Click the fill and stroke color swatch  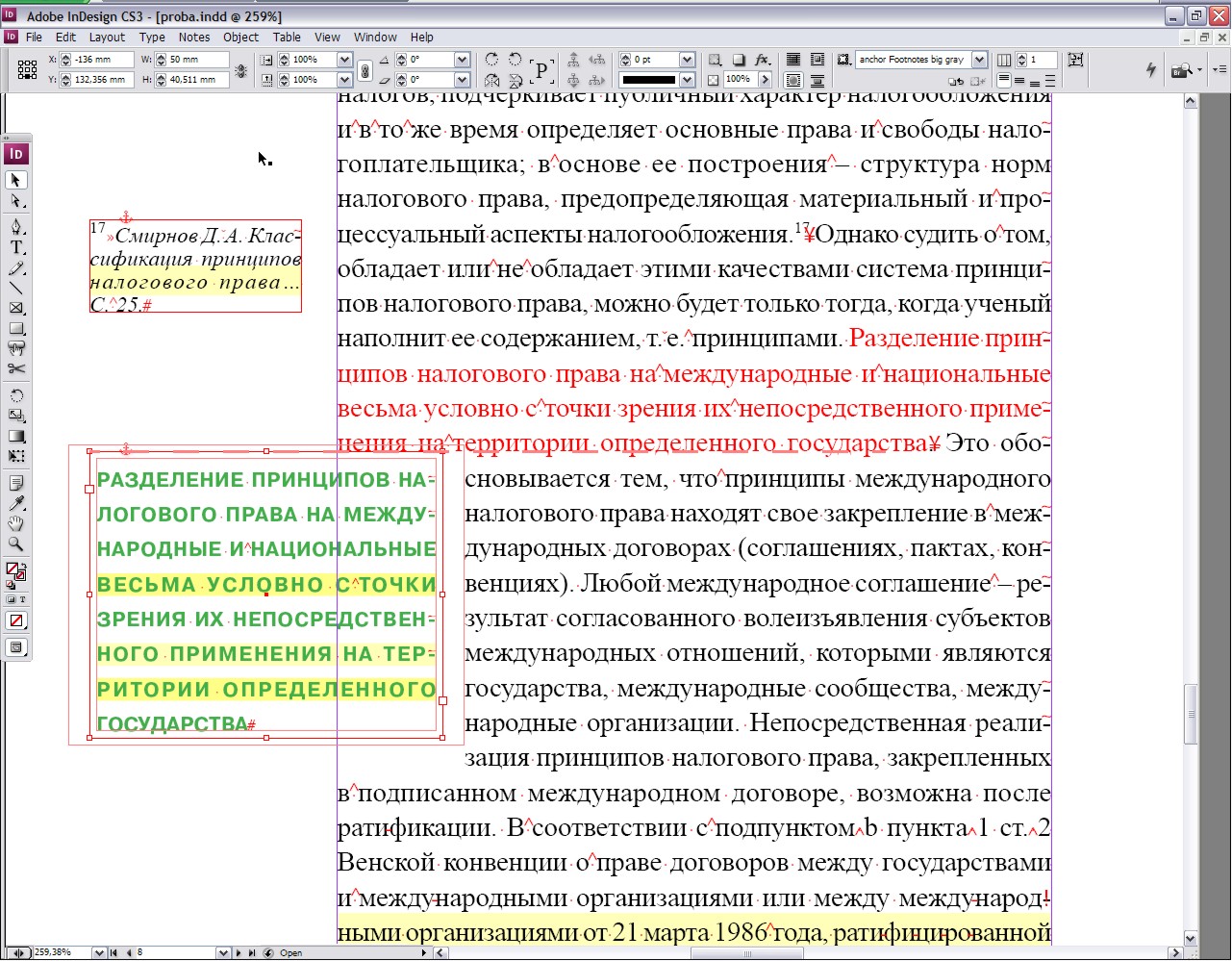click(x=15, y=571)
